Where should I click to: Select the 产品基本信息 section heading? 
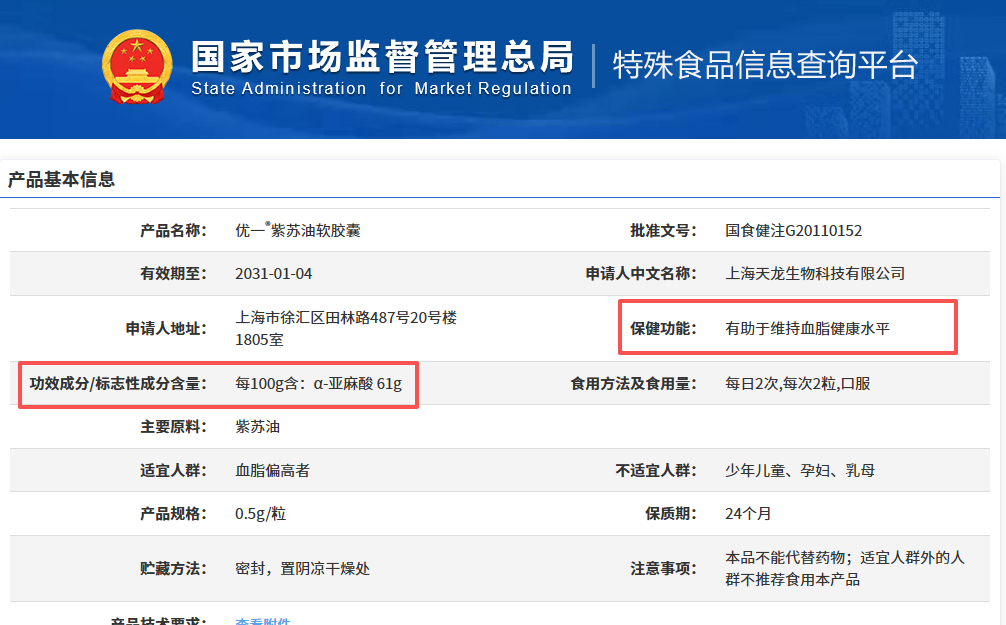[x=61, y=179]
